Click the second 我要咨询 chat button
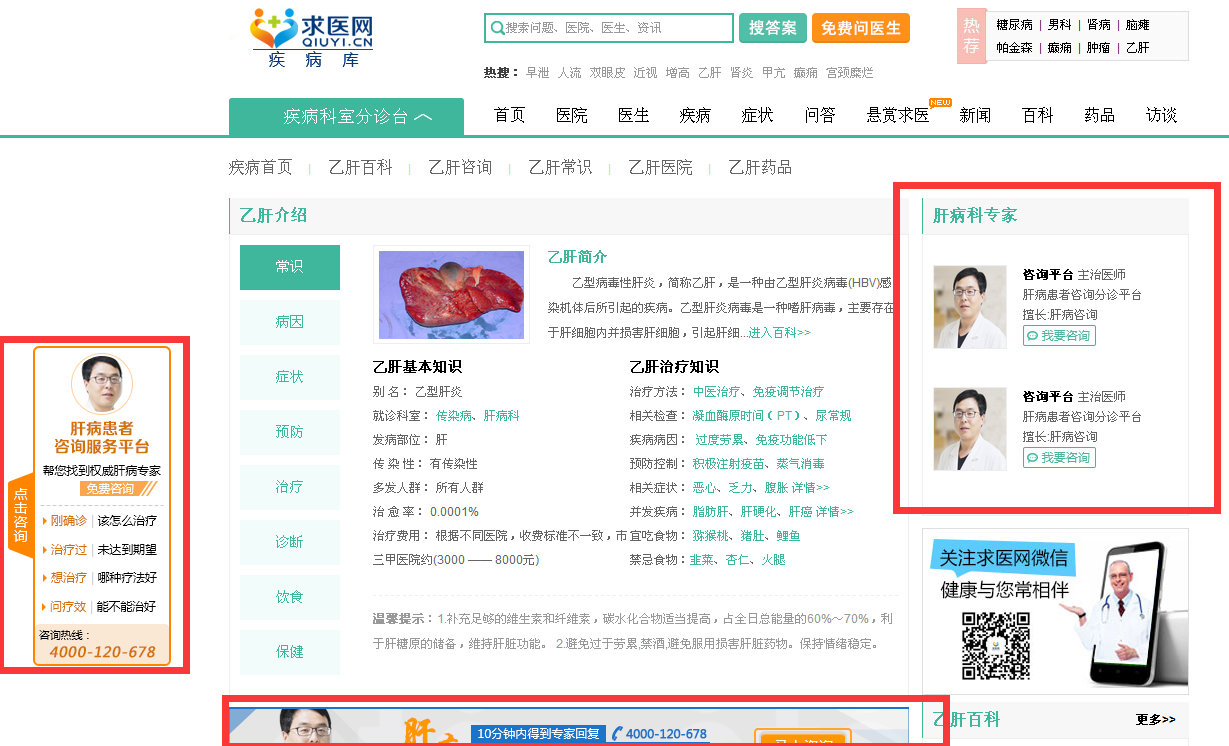The height and width of the screenshot is (746, 1229). click(x=1059, y=458)
